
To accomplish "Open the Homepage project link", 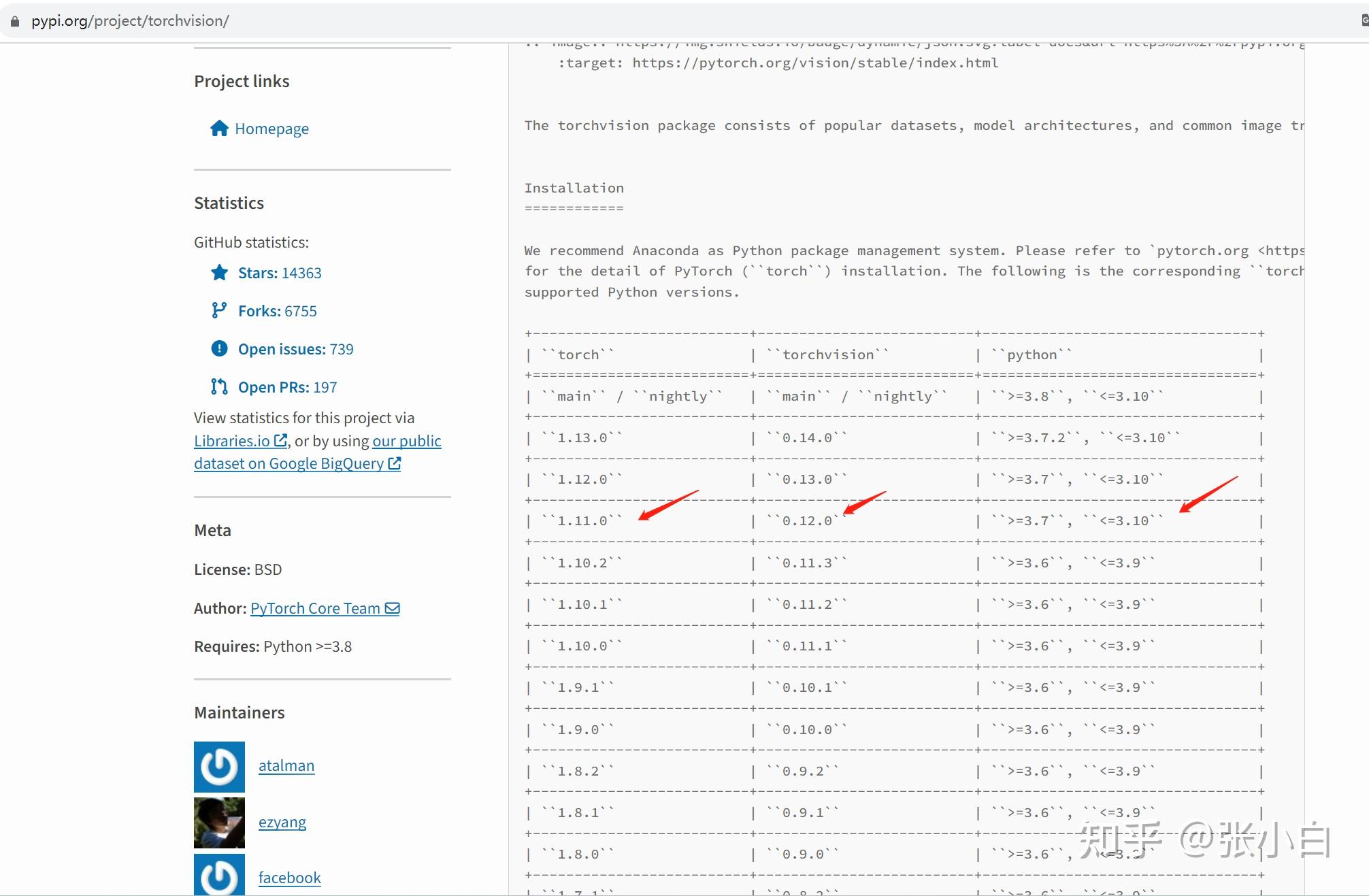I will click(271, 129).
